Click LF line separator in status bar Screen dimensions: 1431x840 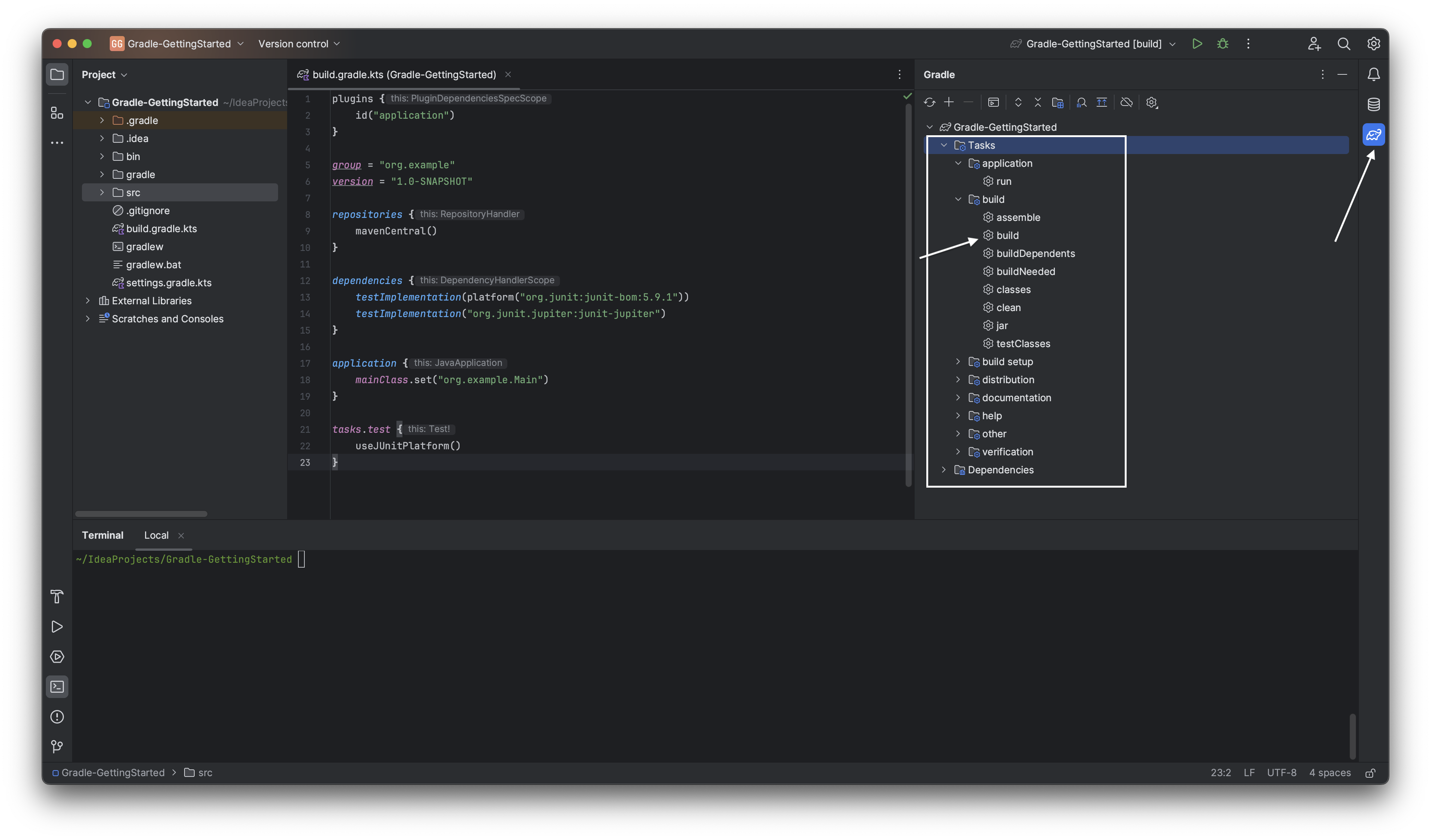pyautogui.click(x=1249, y=773)
